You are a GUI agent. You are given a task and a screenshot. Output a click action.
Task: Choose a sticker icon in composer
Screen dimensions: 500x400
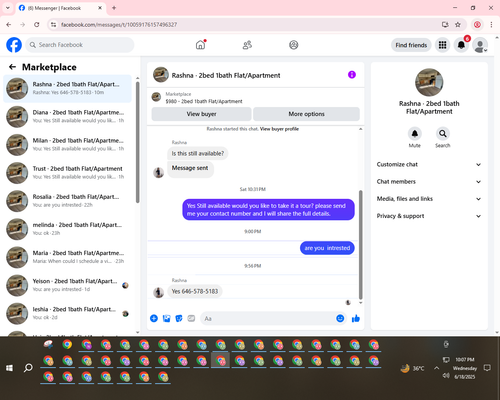tap(179, 318)
